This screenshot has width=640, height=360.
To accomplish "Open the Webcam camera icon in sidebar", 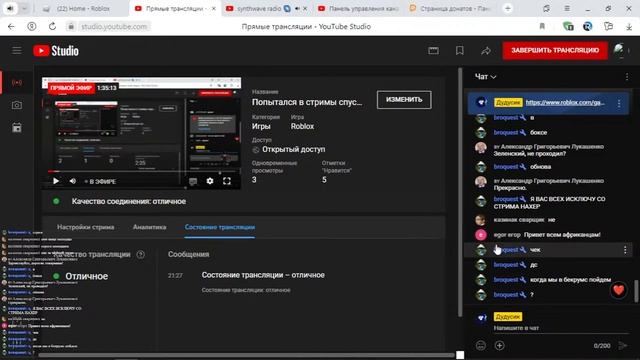I will pos(17,105).
